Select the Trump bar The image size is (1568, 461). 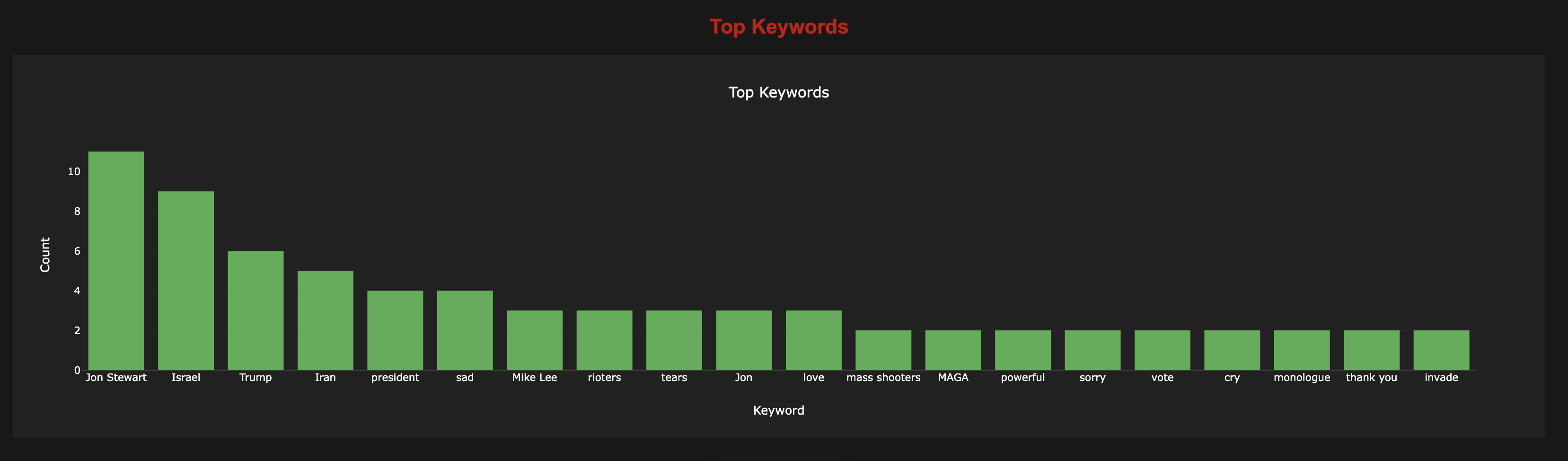pyautogui.click(x=255, y=310)
